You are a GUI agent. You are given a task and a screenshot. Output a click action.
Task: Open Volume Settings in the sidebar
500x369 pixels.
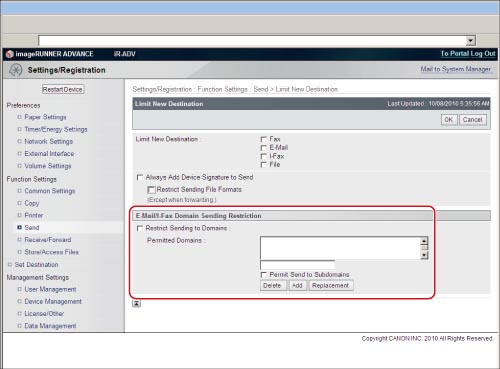[48, 166]
